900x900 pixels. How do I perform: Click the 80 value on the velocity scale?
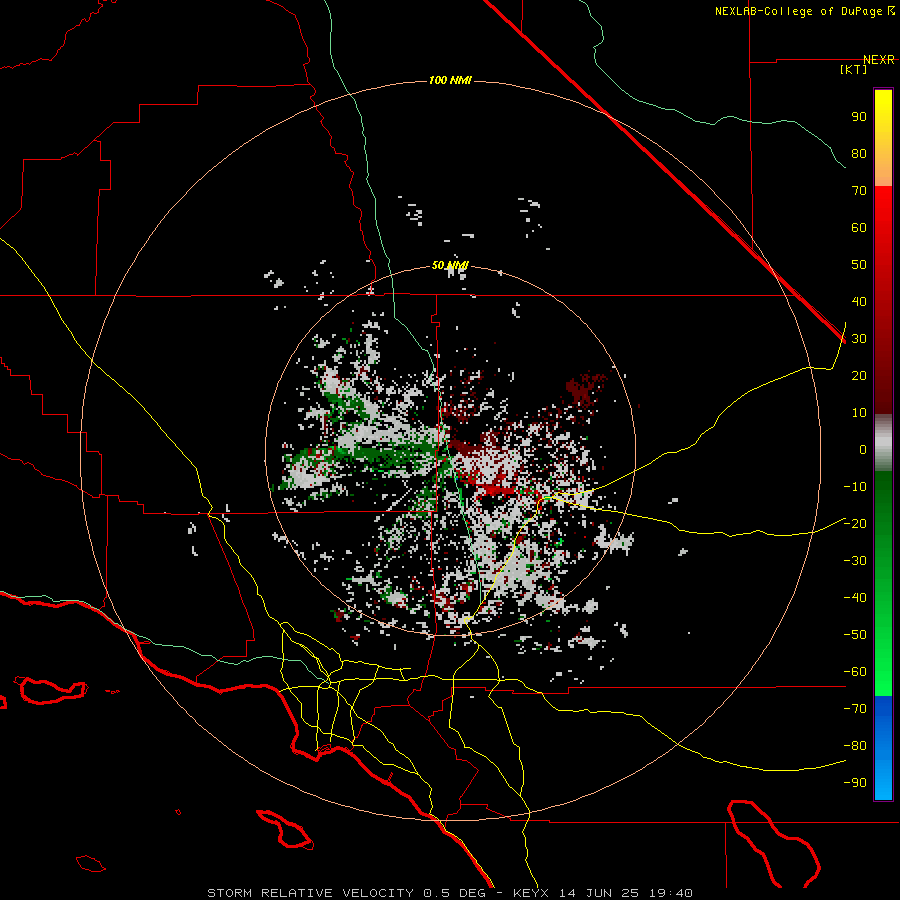(859, 153)
